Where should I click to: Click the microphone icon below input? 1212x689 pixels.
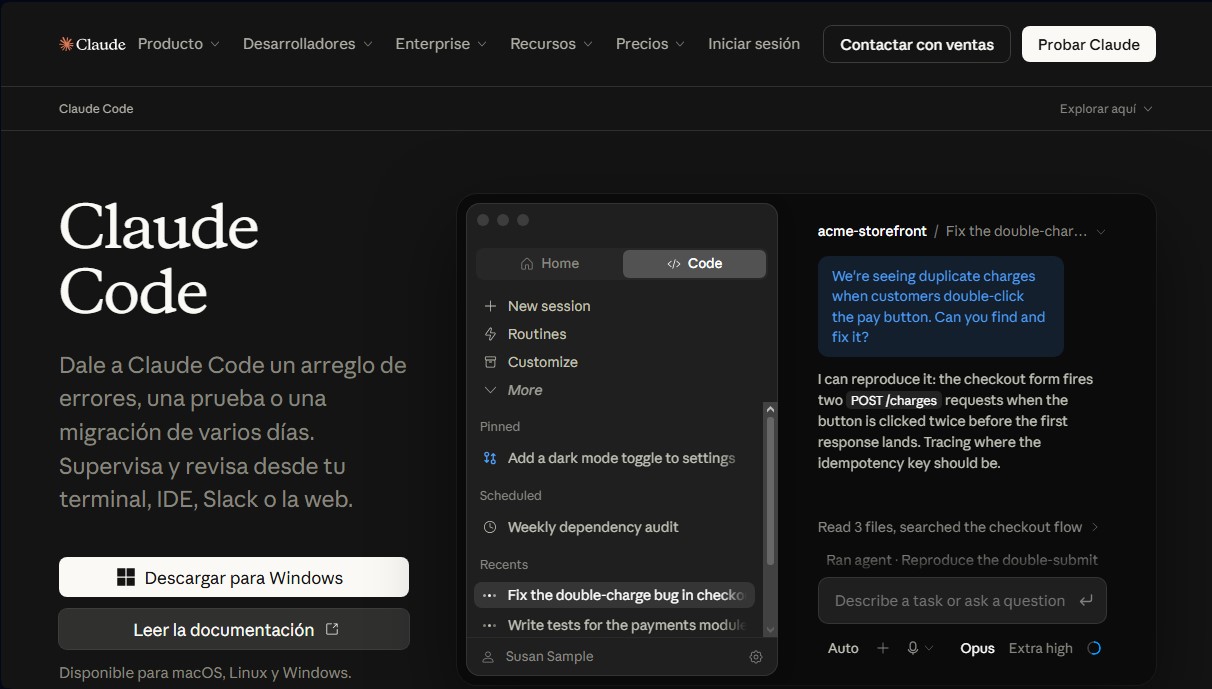click(x=913, y=648)
